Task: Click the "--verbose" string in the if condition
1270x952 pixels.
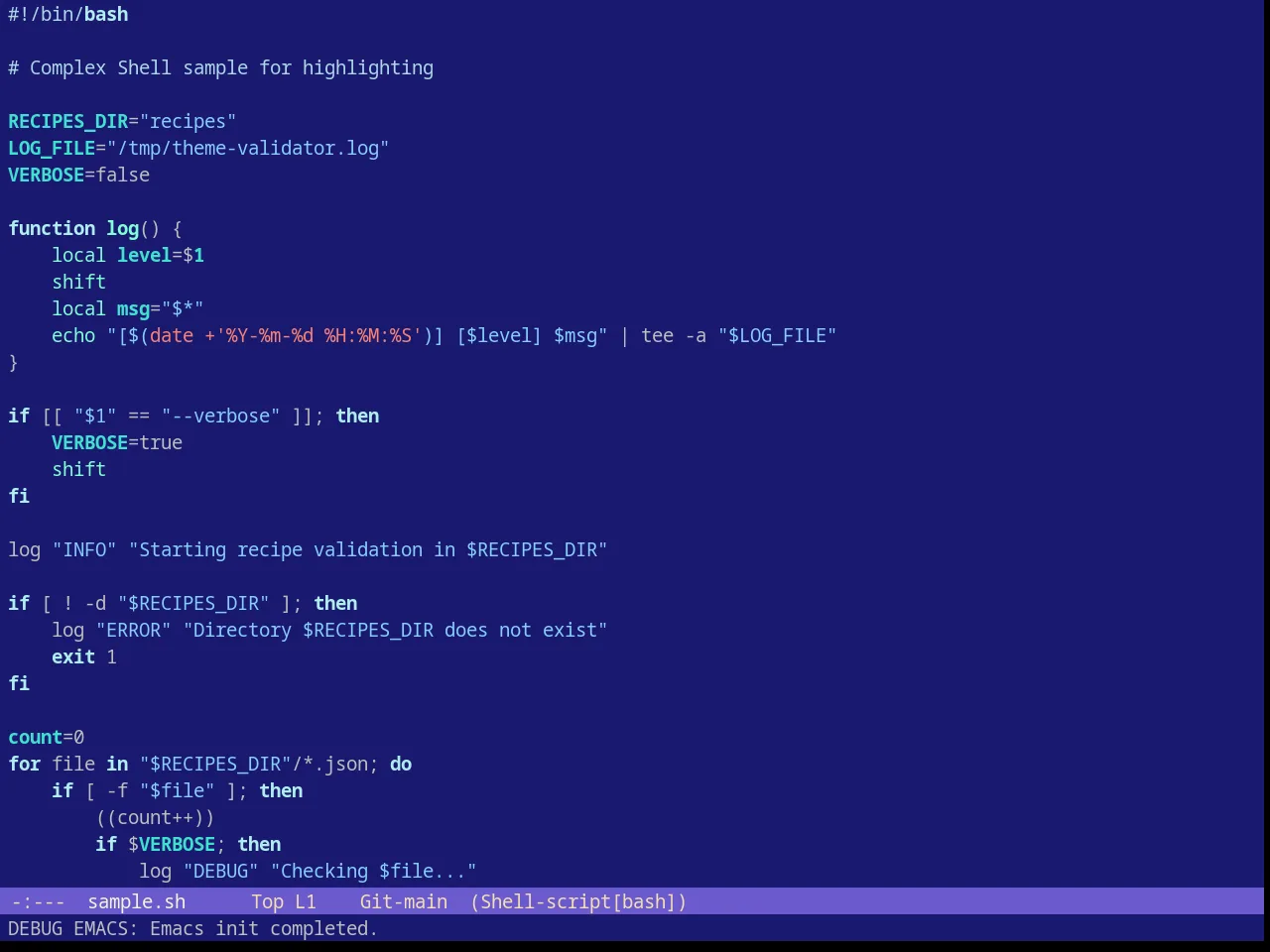Action: point(221,416)
